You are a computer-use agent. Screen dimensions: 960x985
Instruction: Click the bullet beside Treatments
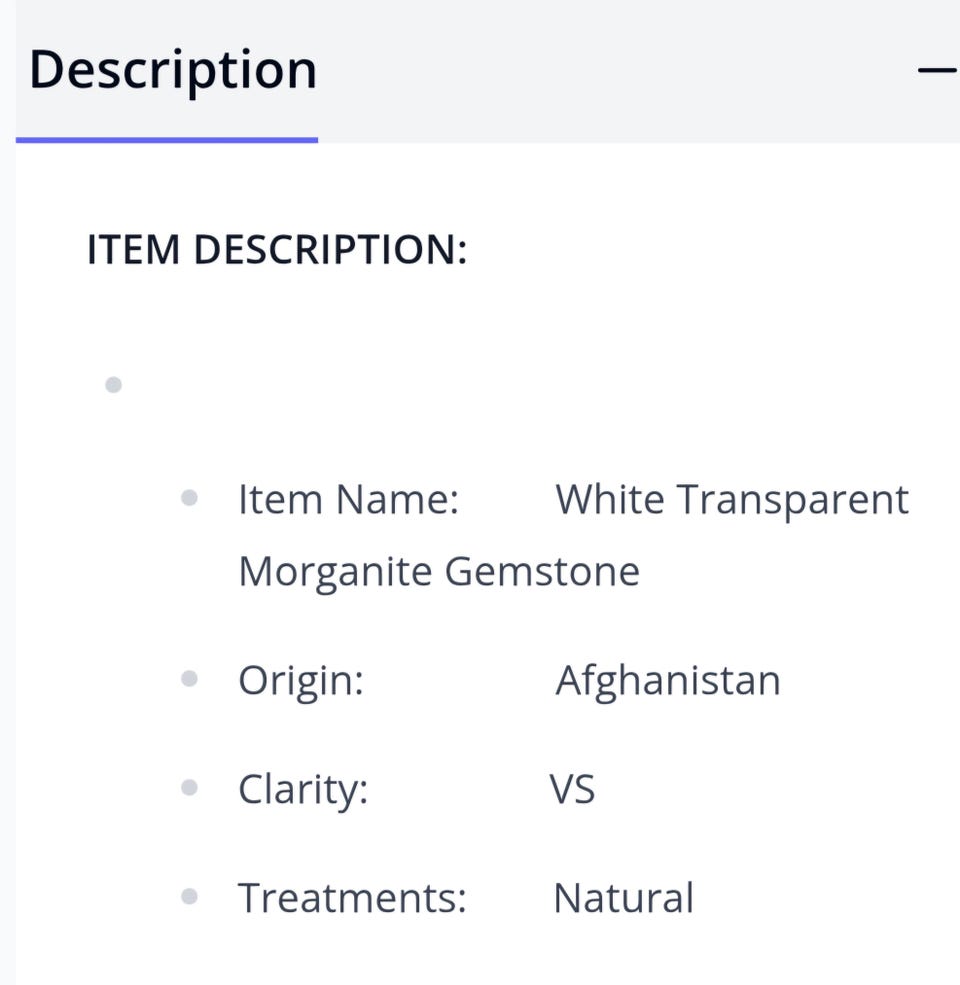(189, 896)
